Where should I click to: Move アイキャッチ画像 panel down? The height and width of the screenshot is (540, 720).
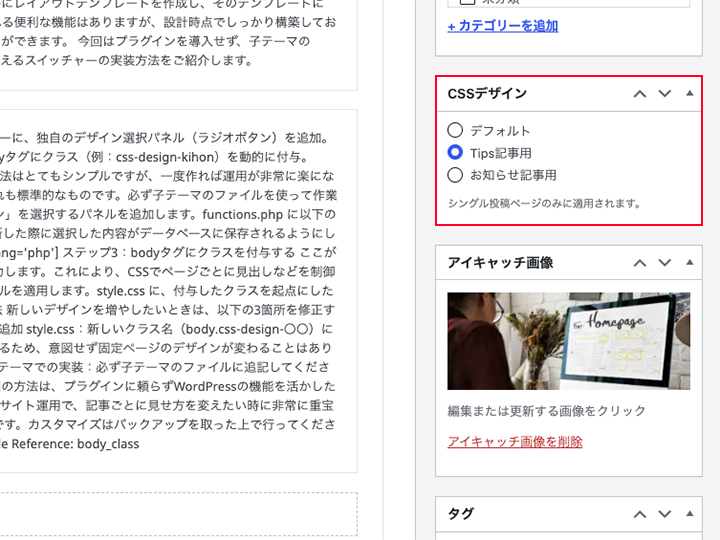click(x=664, y=263)
